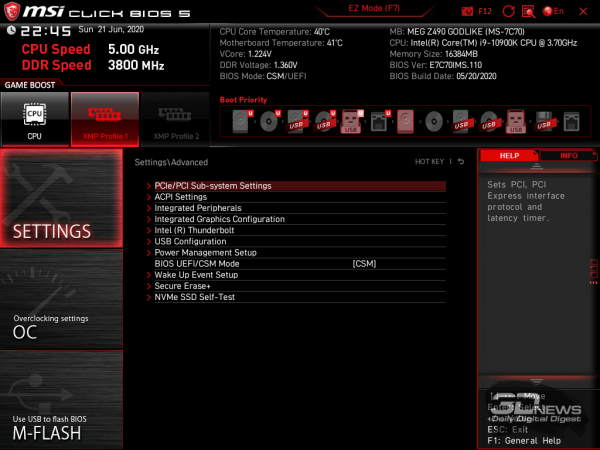Open HOT KEY list
This screenshot has width=600, height=450.
(428, 161)
